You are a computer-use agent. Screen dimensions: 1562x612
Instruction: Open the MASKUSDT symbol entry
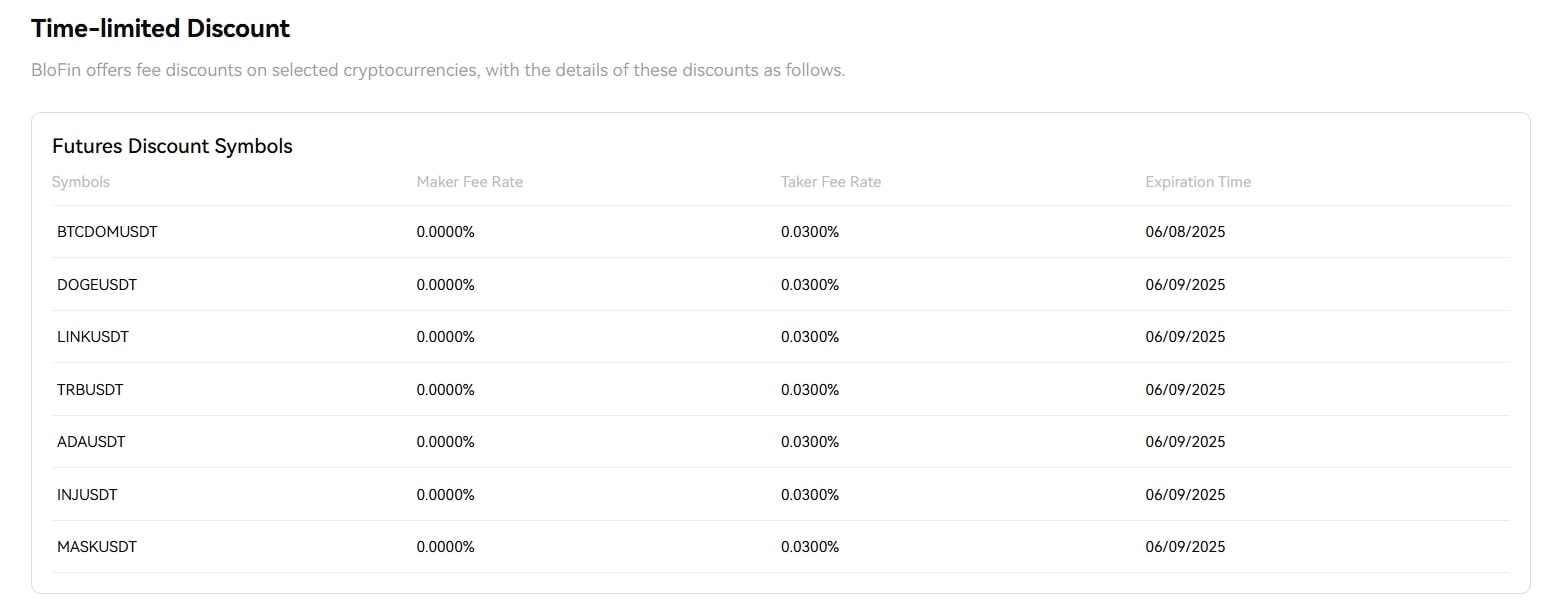[97, 547]
